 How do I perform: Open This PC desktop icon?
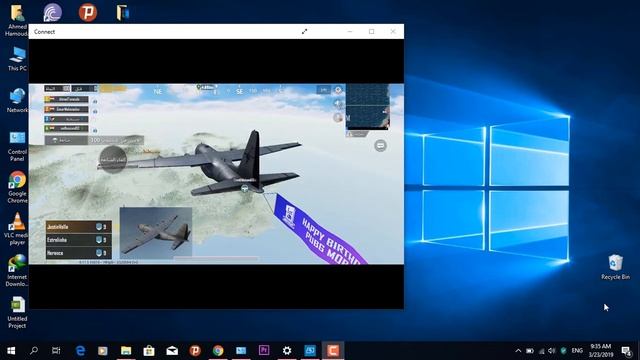click(x=17, y=59)
